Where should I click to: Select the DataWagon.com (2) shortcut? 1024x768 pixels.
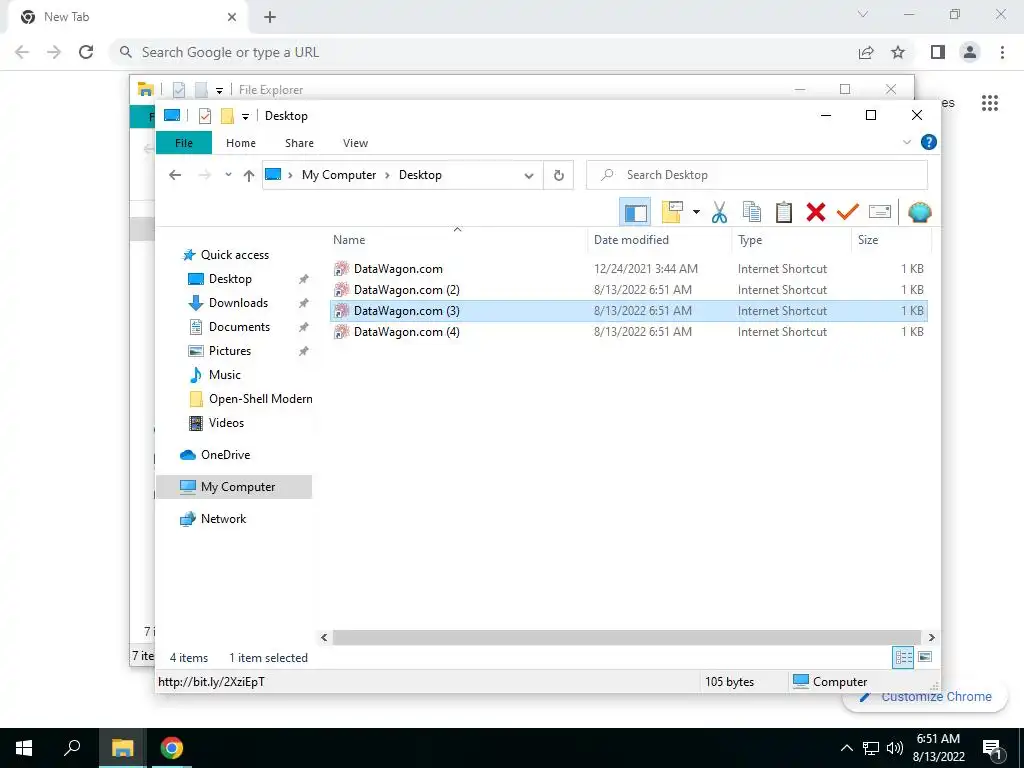click(x=628, y=289)
